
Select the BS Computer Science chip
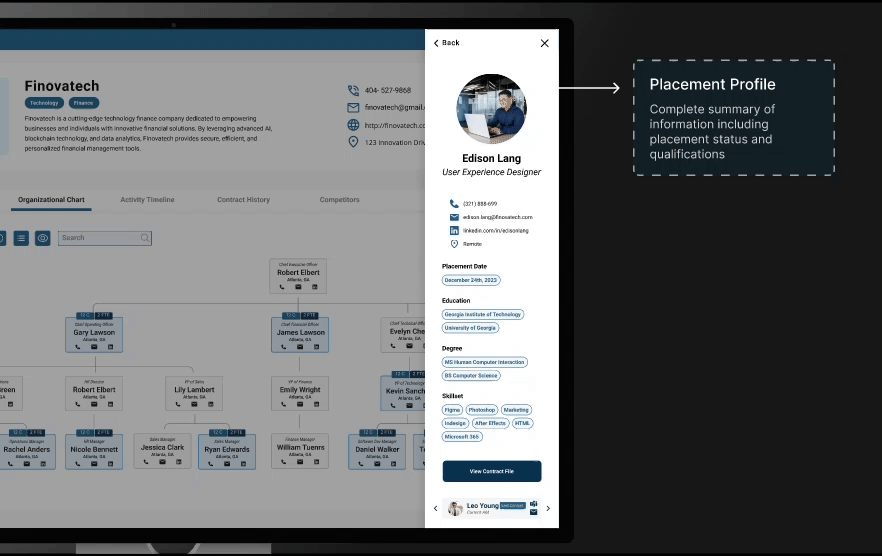[471, 376]
